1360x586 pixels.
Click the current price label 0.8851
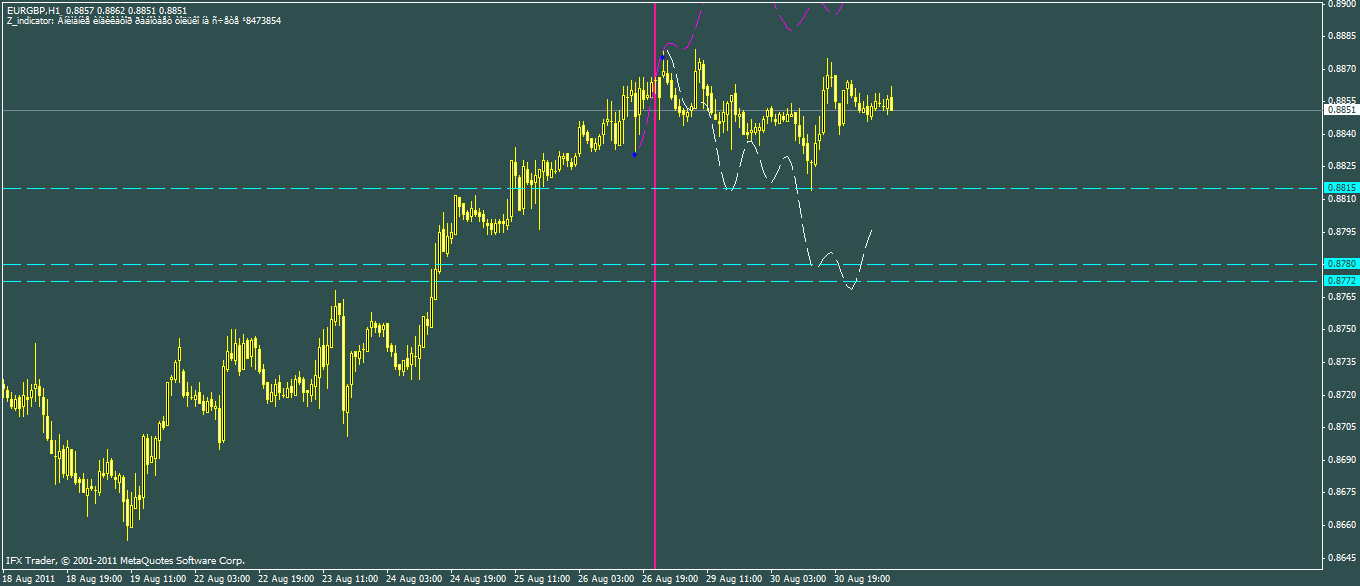coord(1341,110)
